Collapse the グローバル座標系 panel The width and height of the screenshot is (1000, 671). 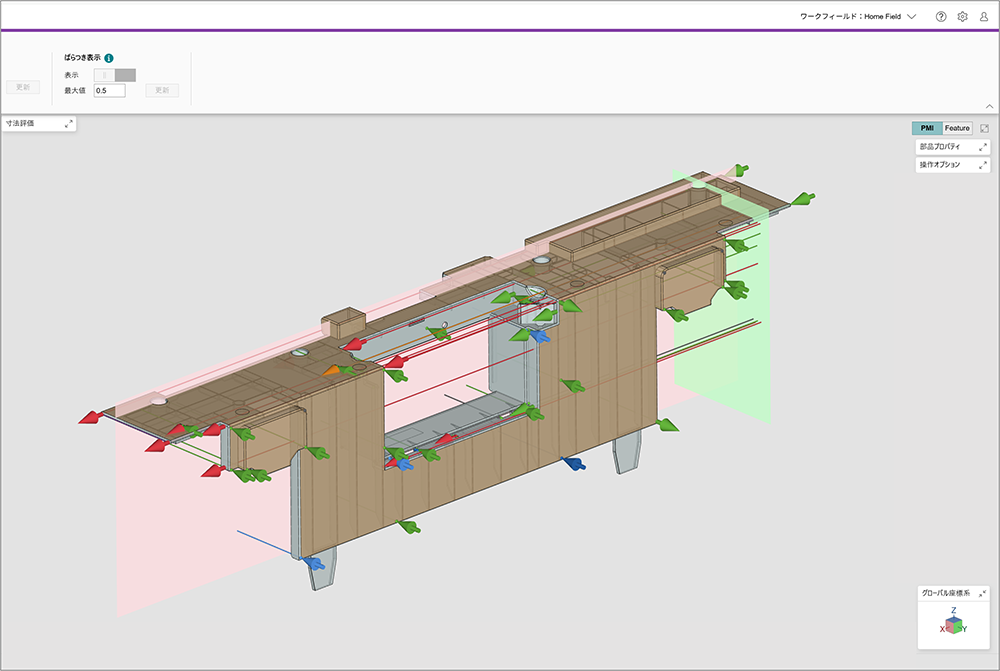tap(982, 593)
